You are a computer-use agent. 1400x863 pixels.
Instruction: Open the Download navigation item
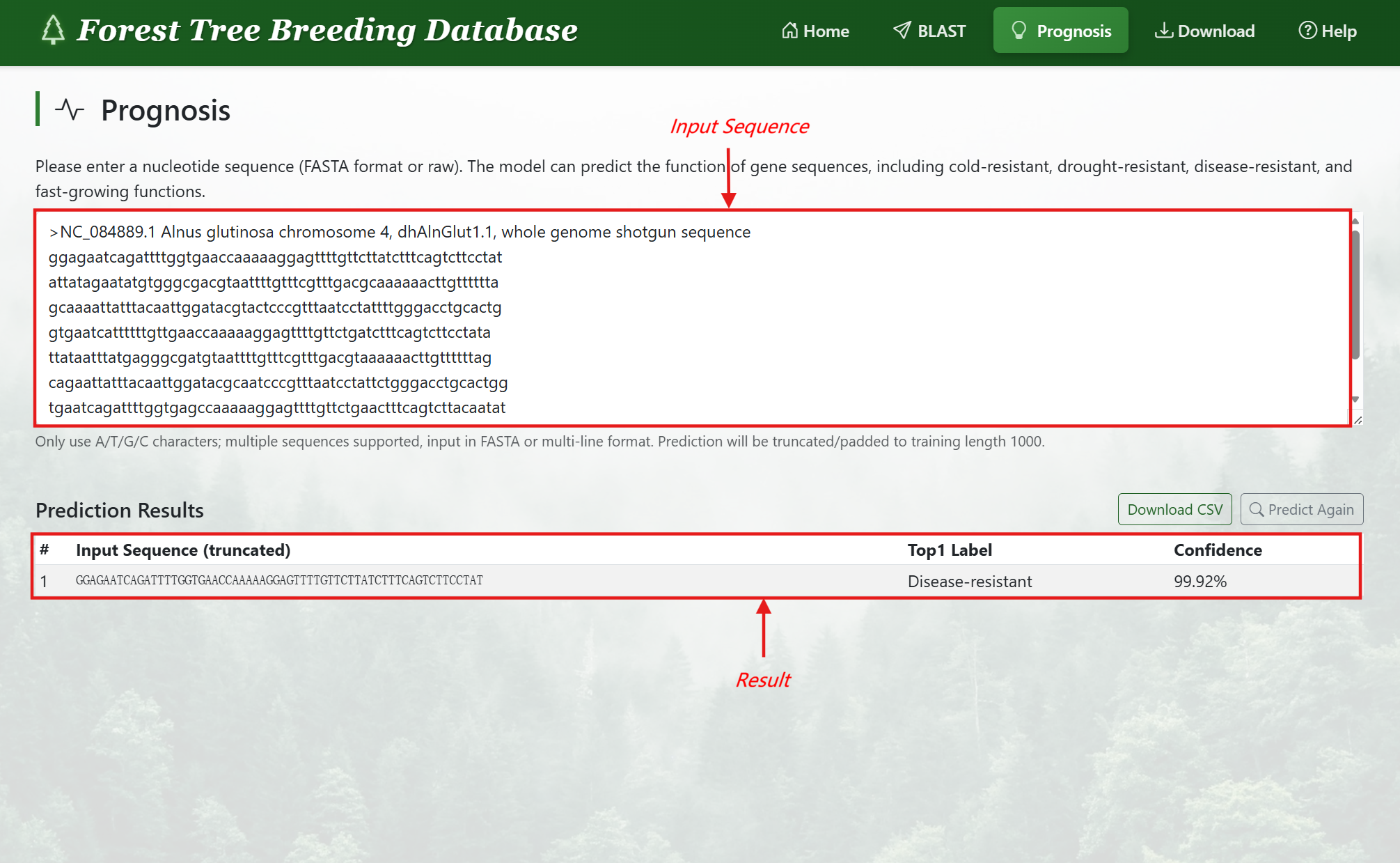pos(1205,31)
